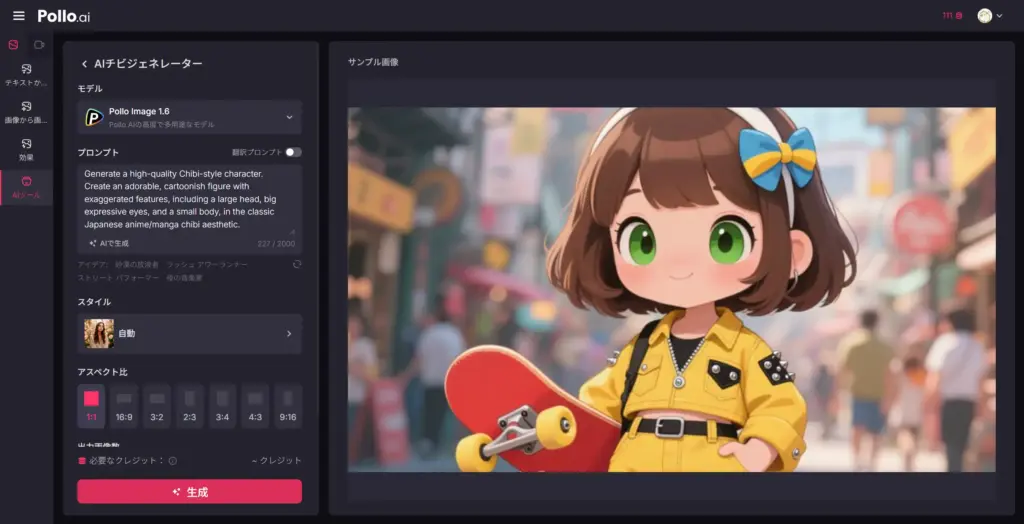
Task: Select the 1:1 aspect ratio
Action: (91, 406)
